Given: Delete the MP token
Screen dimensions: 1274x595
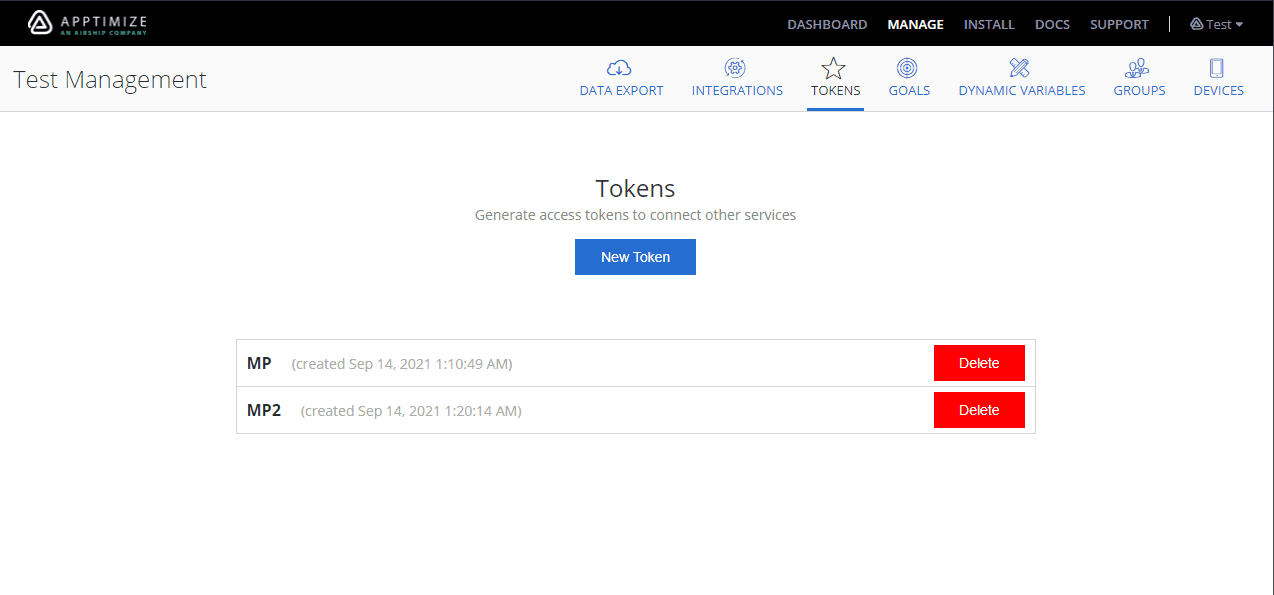Looking at the screenshot, I should point(979,363).
